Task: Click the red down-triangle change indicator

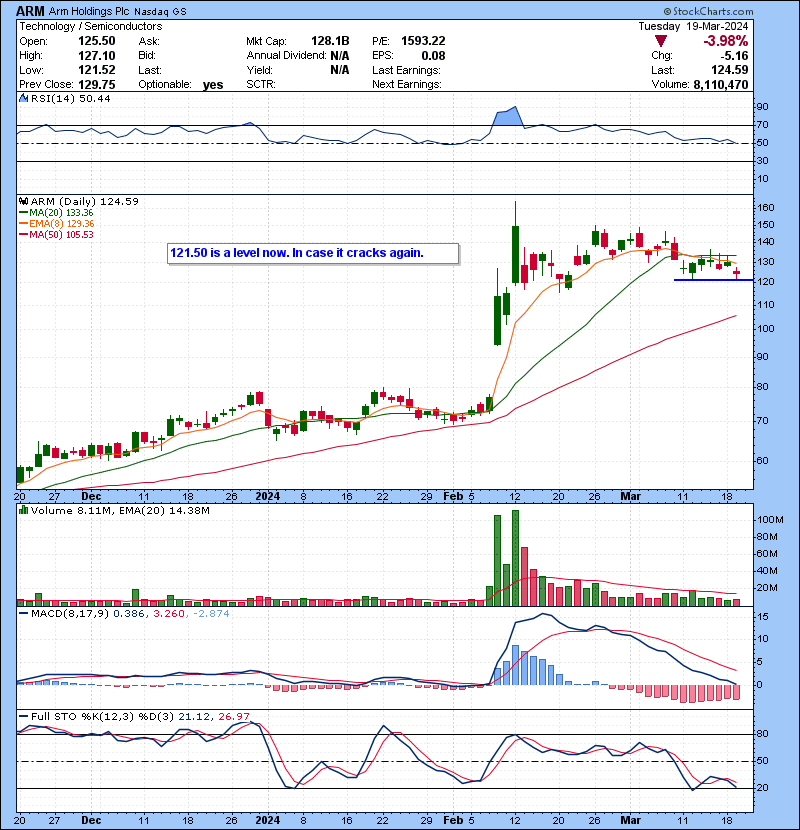Action: tap(660, 41)
